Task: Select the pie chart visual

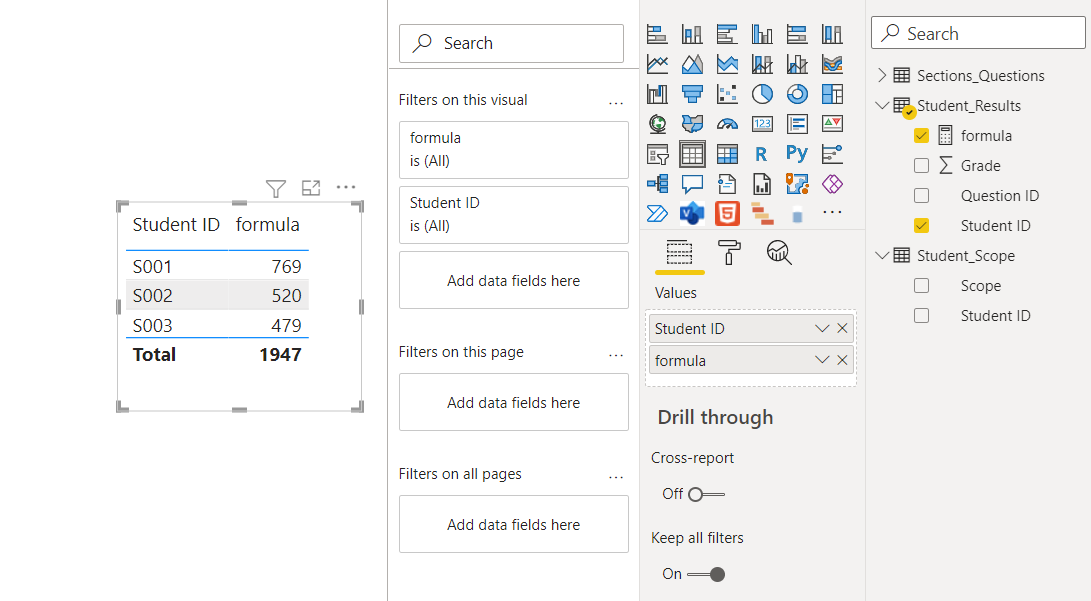Action: point(762,94)
